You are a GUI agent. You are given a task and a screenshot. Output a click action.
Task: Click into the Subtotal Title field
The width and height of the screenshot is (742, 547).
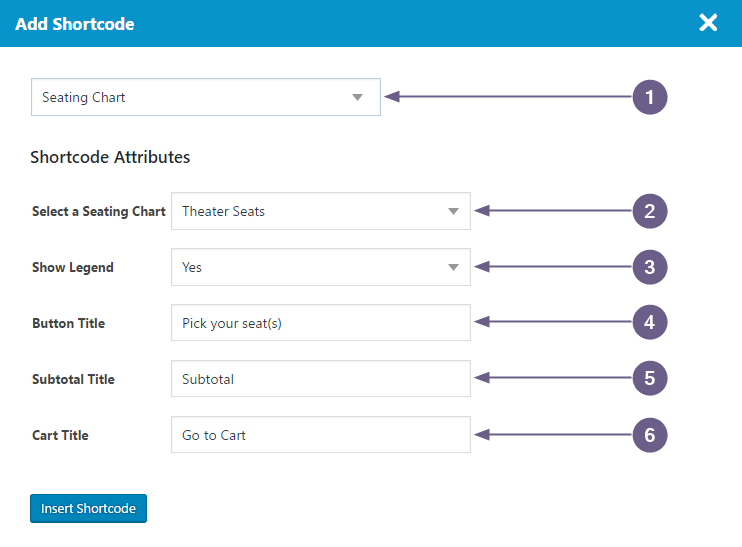321,379
